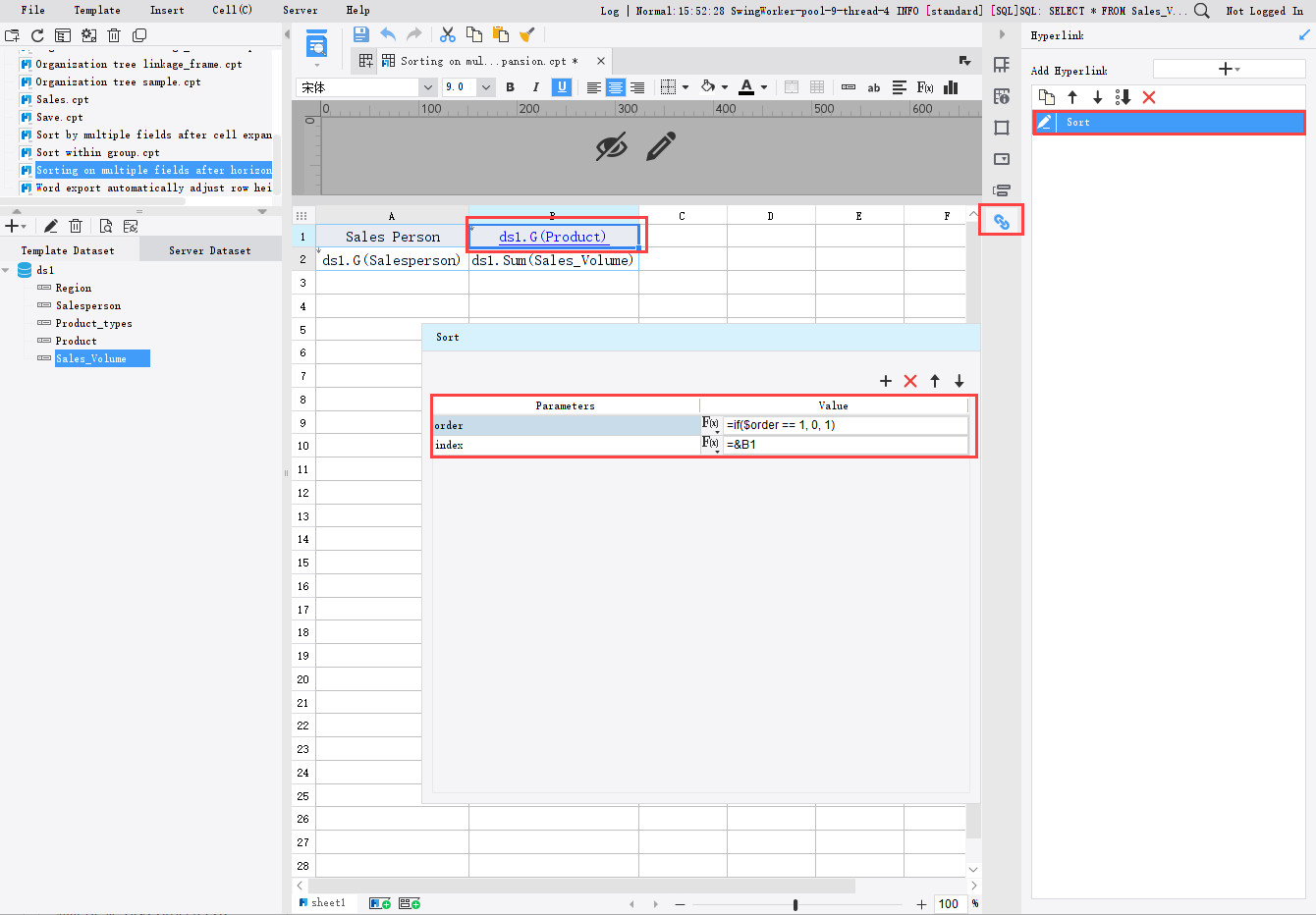
Task: Click the Paste clipboard icon
Action: pos(501,34)
